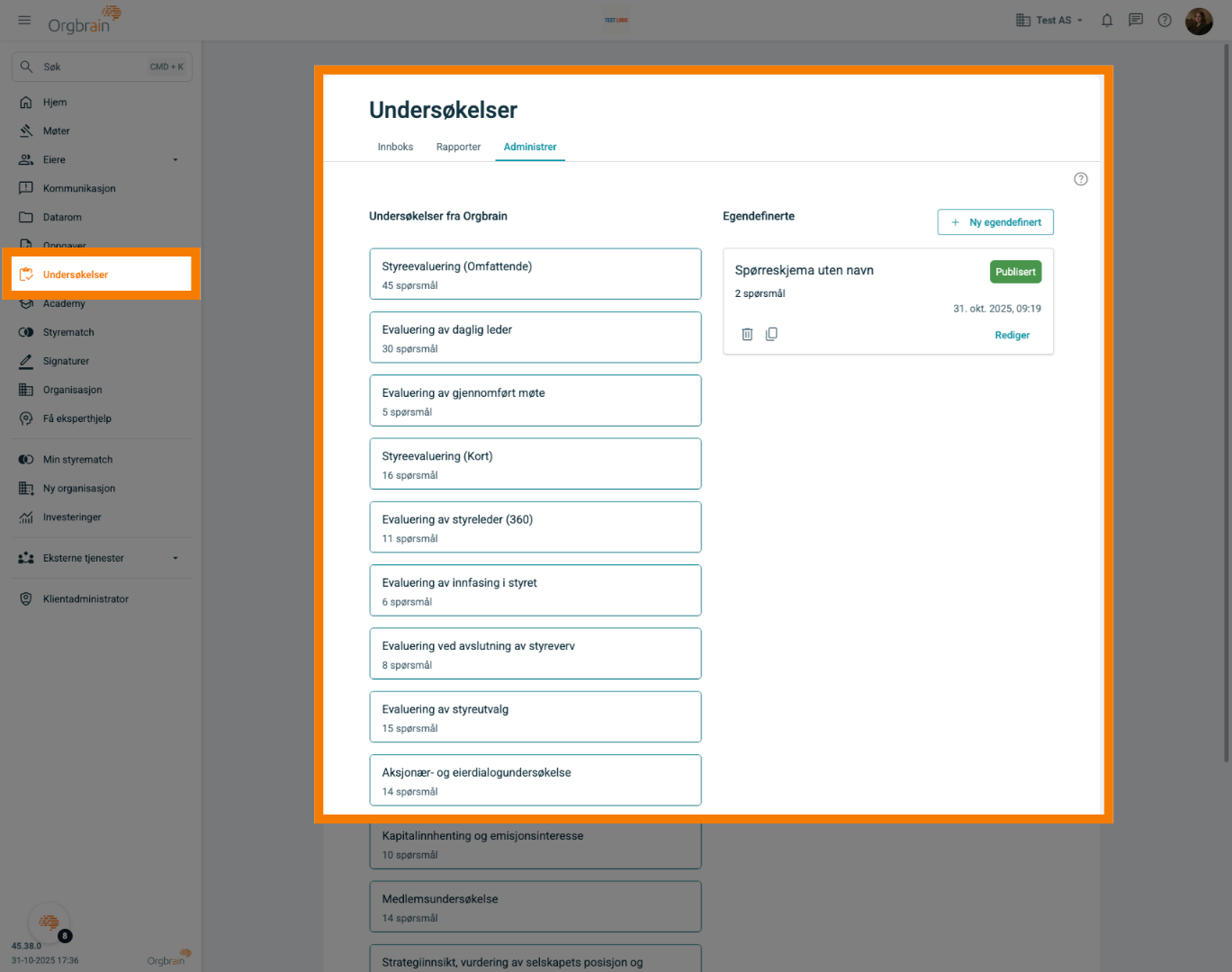
Task: Open the help icon below the tabs
Action: [x=1081, y=179]
